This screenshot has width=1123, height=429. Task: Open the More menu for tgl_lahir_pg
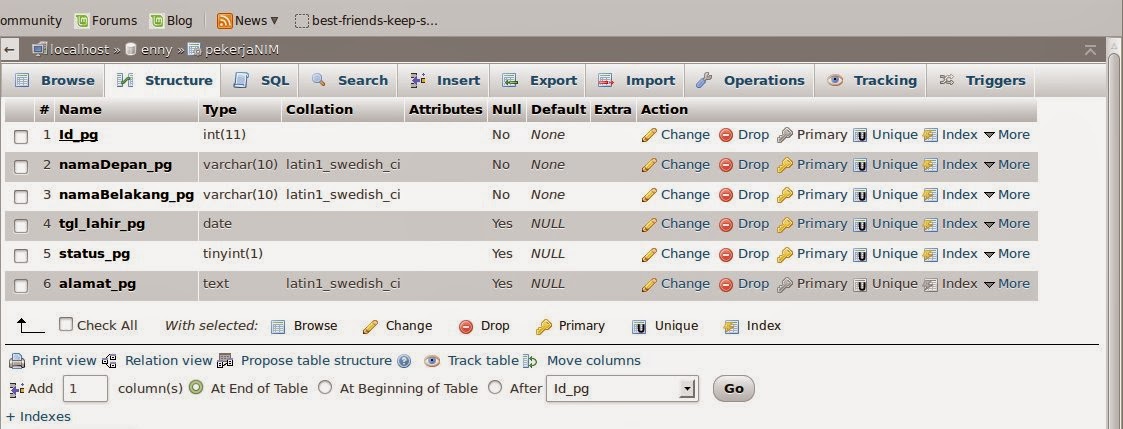(1006, 224)
